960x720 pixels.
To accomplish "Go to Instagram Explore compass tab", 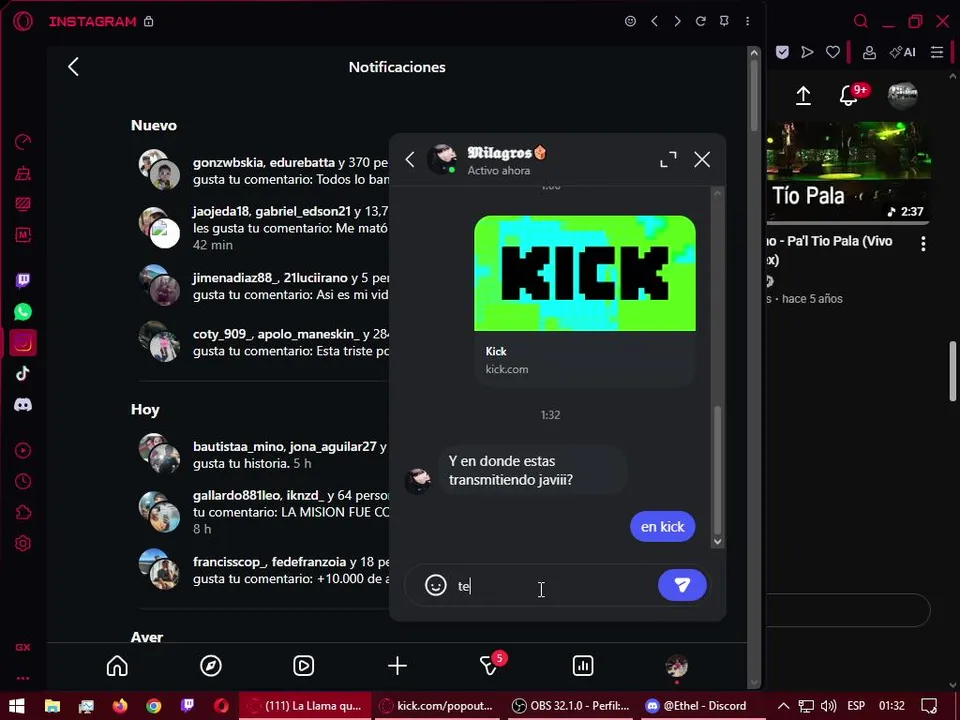I will tap(211, 666).
